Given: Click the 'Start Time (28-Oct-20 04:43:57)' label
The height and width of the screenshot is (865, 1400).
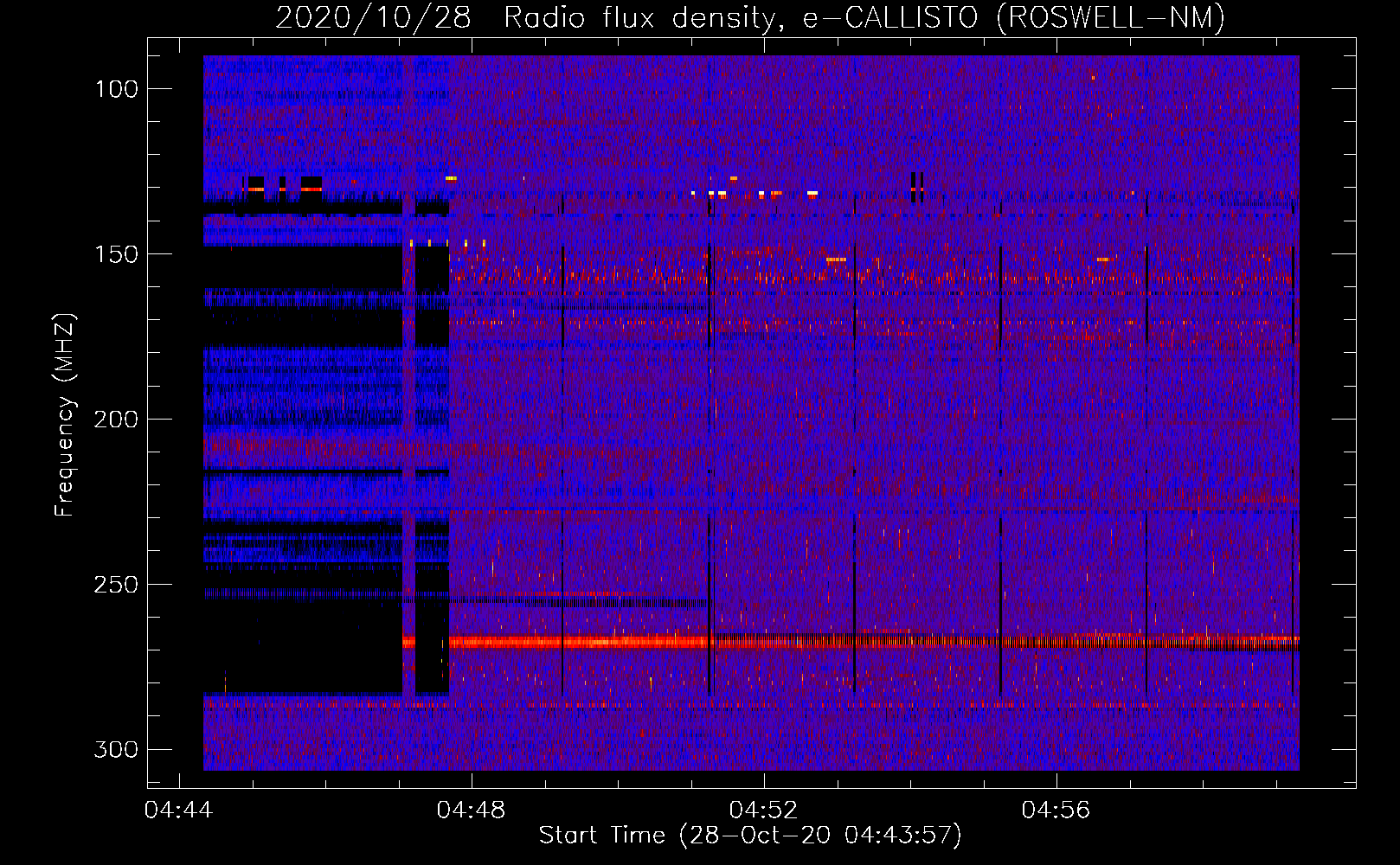Looking at the screenshot, I should [750, 836].
